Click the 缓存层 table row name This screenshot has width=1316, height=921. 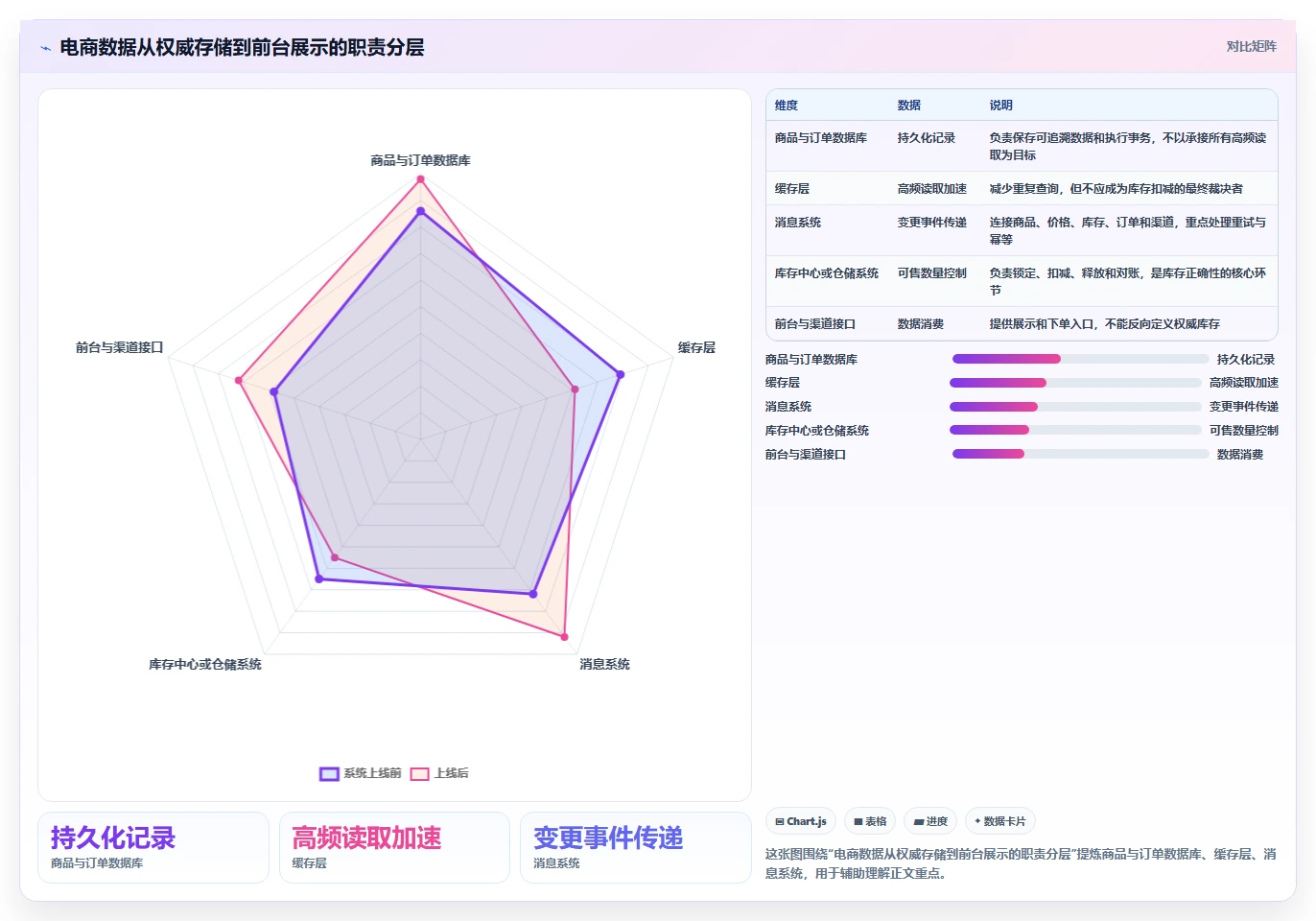click(x=792, y=189)
